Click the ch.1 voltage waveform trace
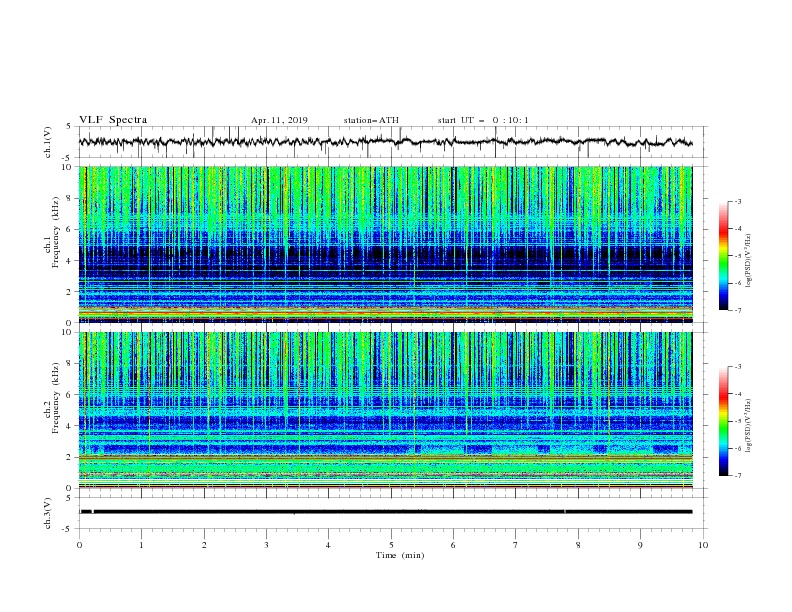Viewport: 792px width, 612px height. pyautogui.click(x=385, y=142)
